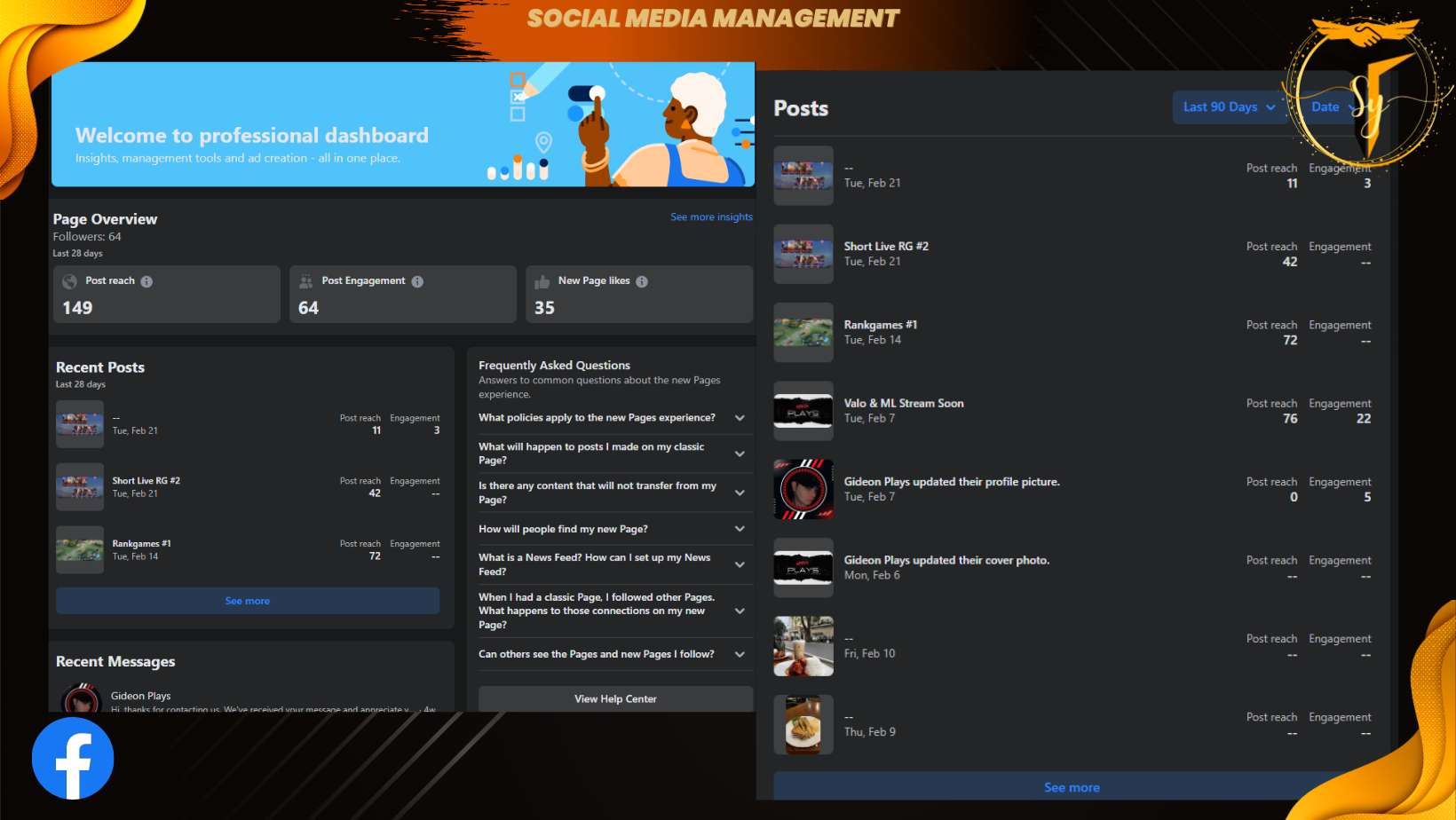Open the Valo & ML Stream Soon thumbnail
The width and height of the screenshot is (1456, 820).
(803, 411)
